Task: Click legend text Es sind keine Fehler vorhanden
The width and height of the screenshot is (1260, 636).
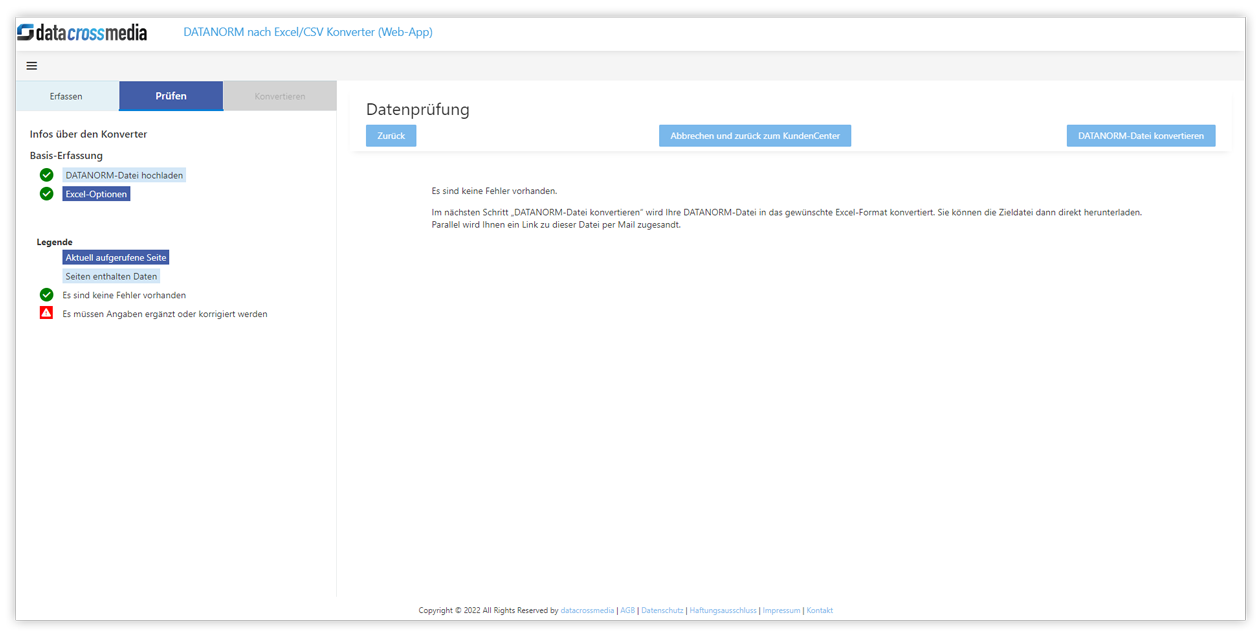Action: coord(124,295)
